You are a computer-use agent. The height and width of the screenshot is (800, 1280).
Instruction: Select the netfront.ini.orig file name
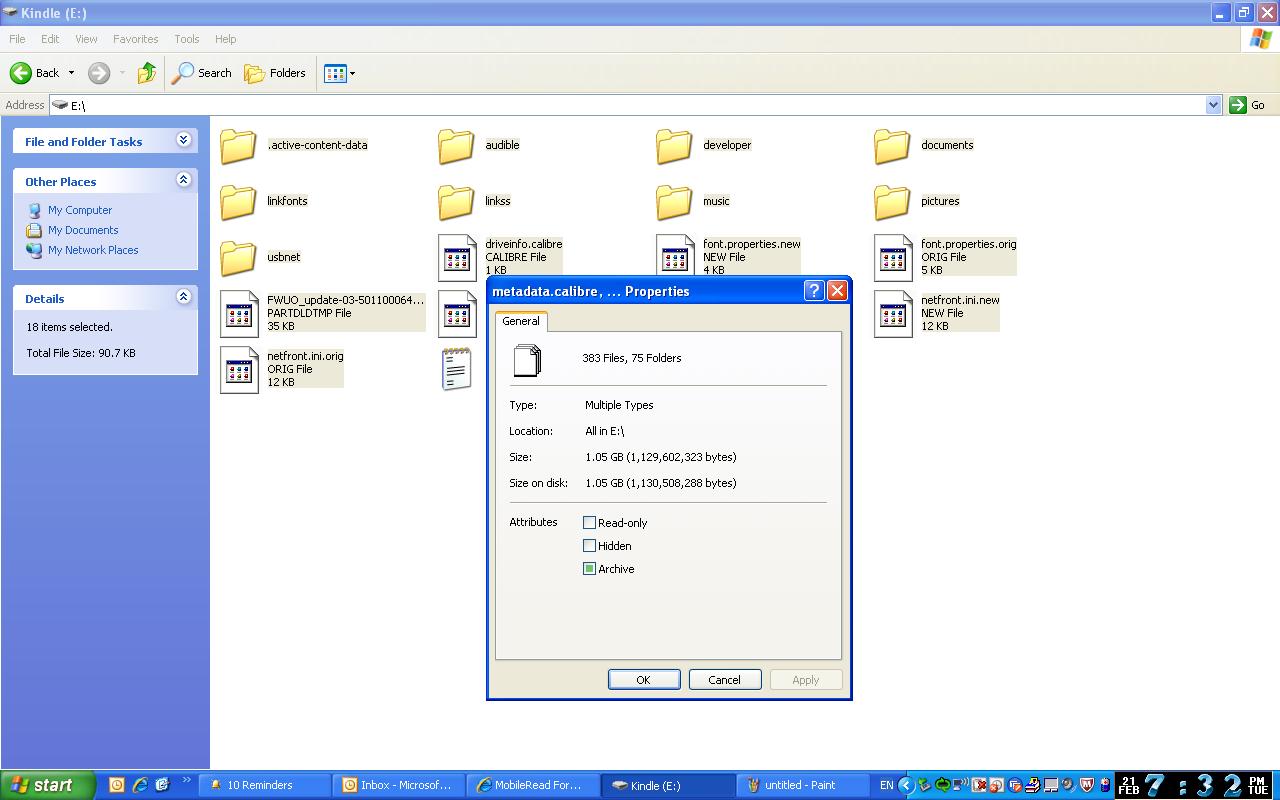click(x=305, y=356)
